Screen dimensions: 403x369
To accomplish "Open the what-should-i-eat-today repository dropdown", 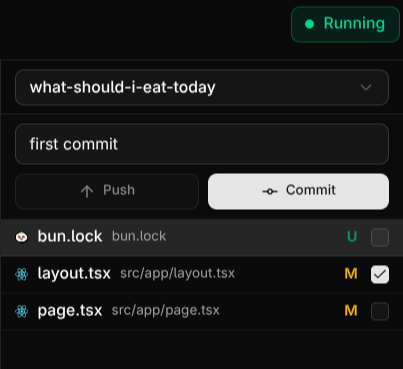I will pyautogui.click(x=202, y=88).
